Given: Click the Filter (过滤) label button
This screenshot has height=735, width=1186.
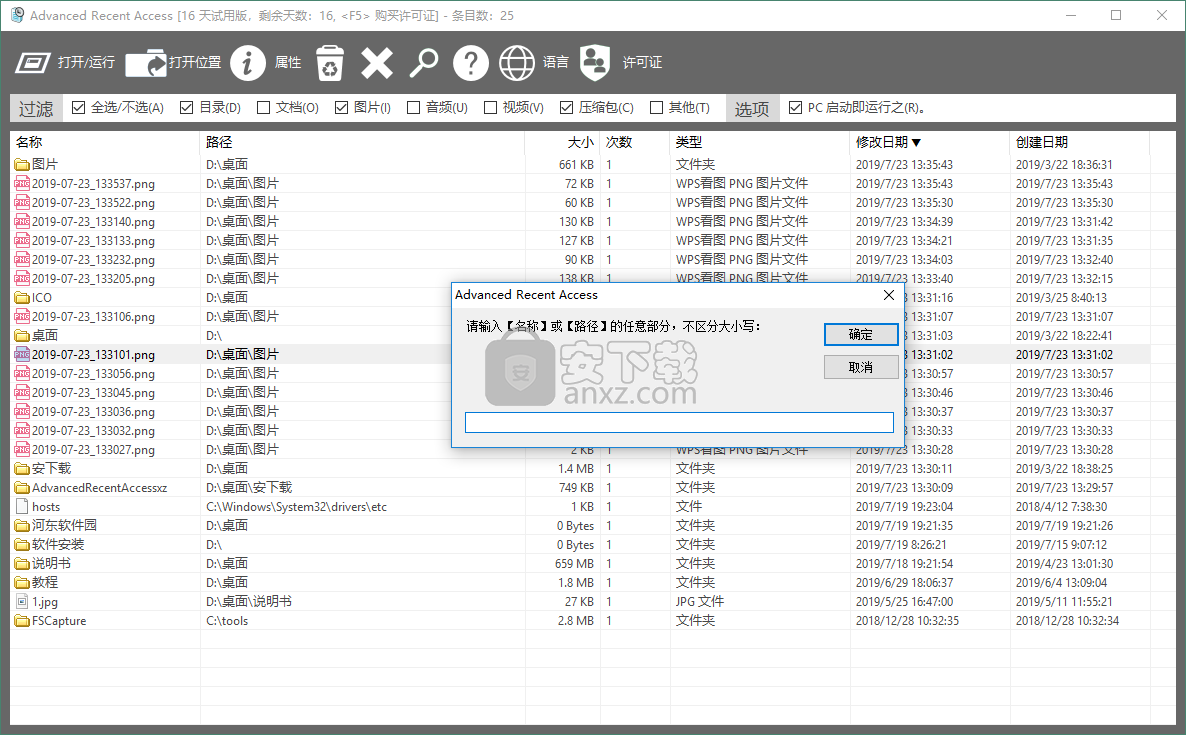Looking at the screenshot, I should (36, 108).
